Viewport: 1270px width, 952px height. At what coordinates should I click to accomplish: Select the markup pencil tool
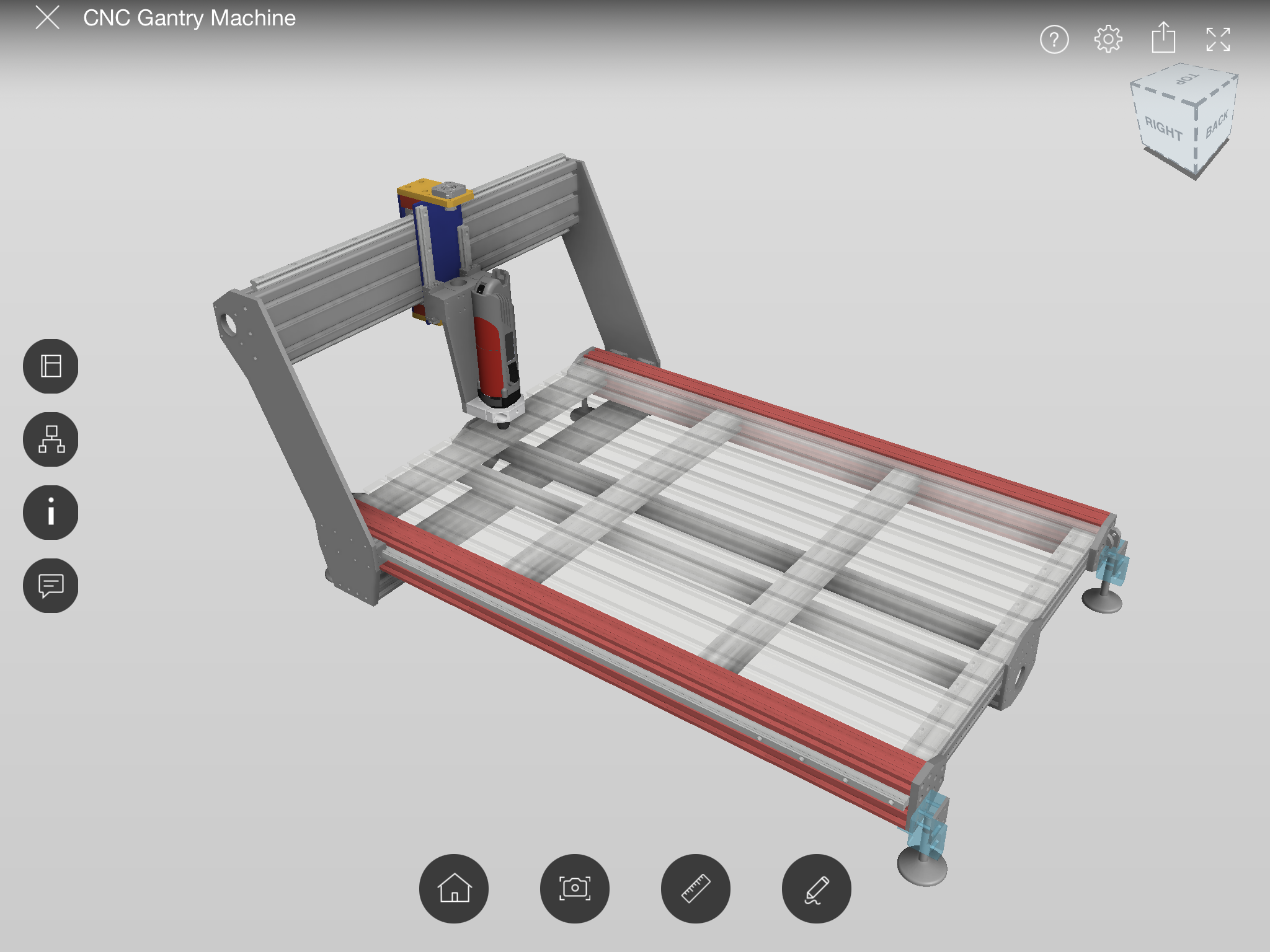(x=817, y=889)
